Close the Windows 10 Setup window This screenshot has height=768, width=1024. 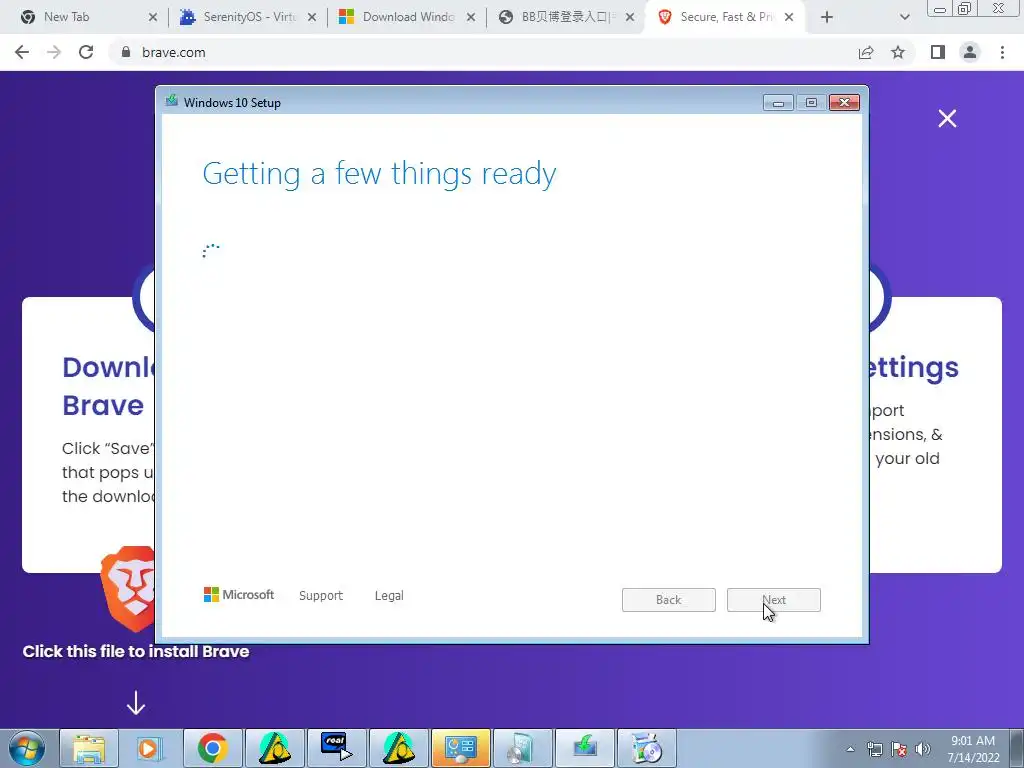click(844, 103)
